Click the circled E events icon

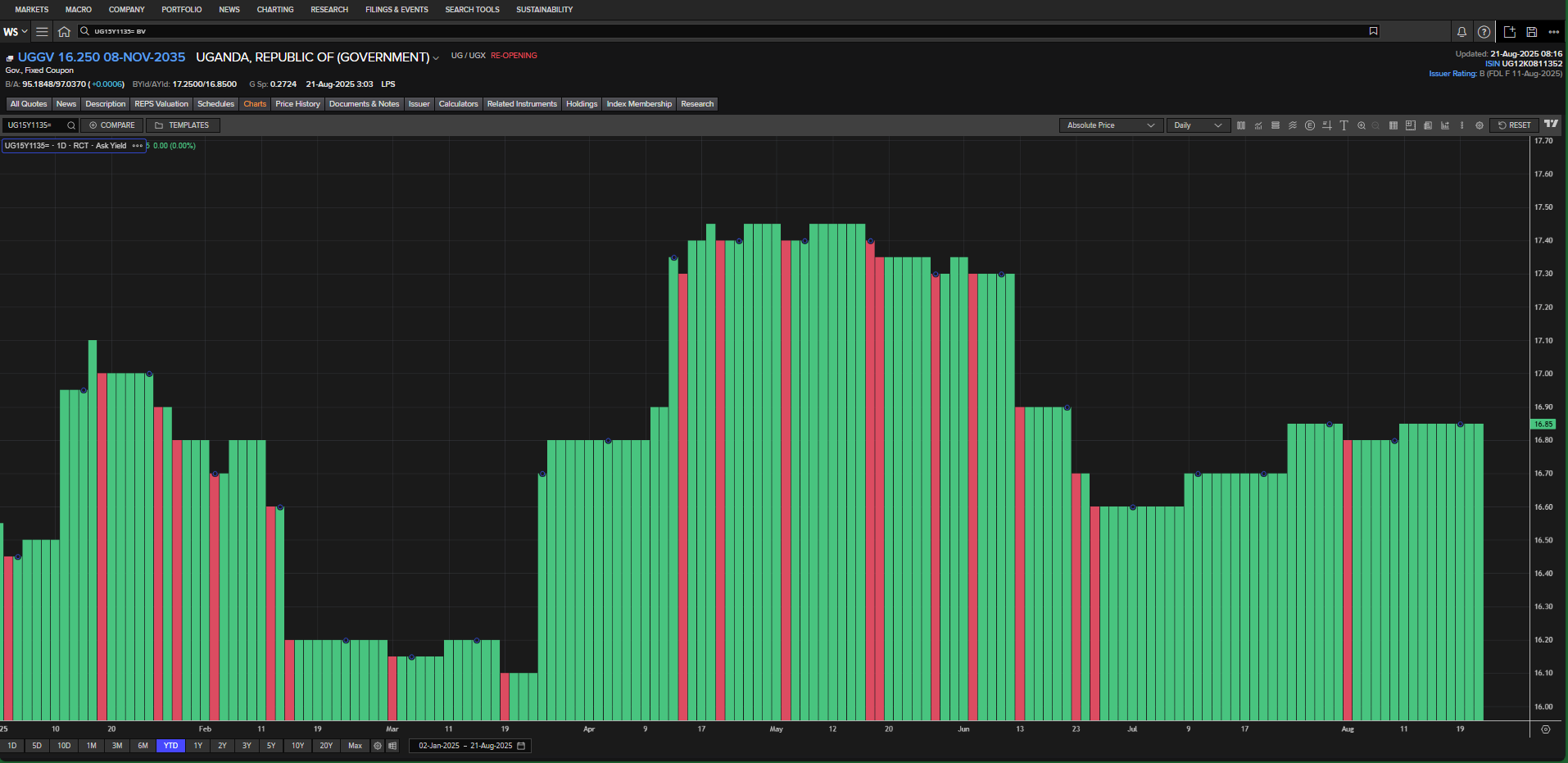(1310, 125)
